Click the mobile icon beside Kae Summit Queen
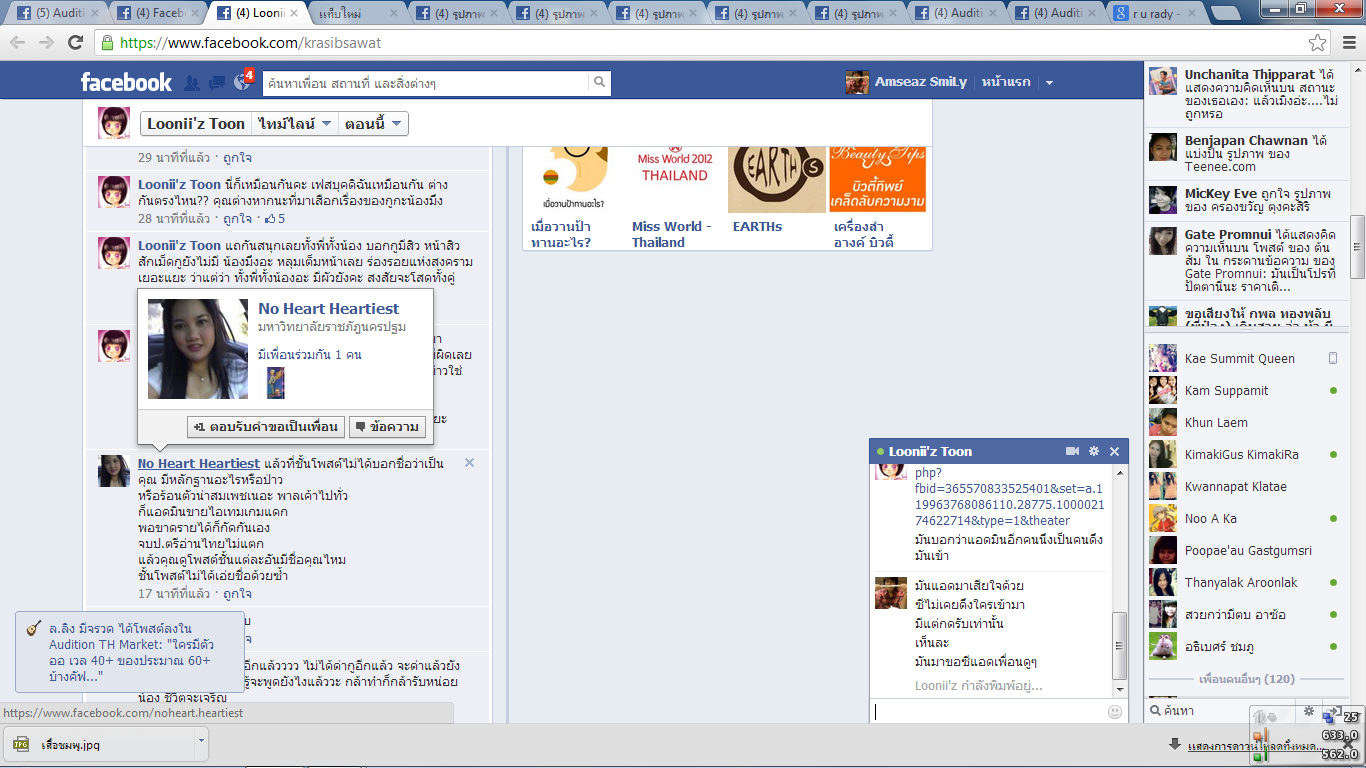The width and height of the screenshot is (1366, 768). (1333, 358)
